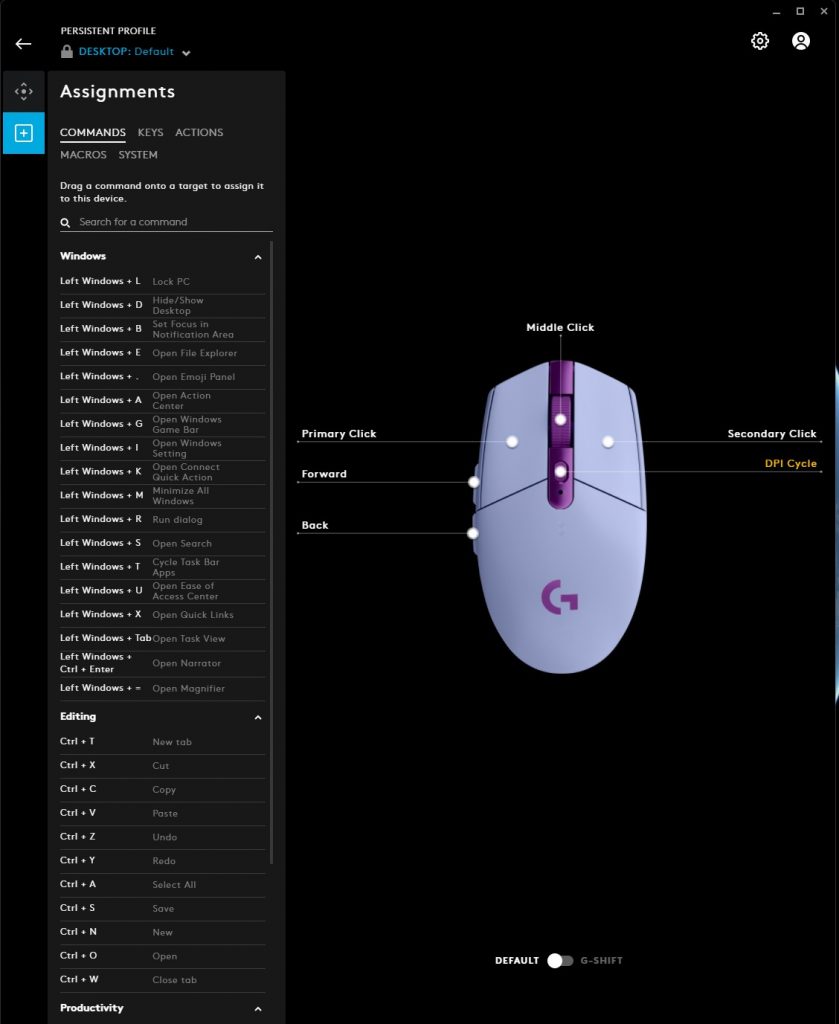The height and width of the screenshot is (1024, 839).
Task: Select the Ctrl + N New command
Action: coord(163,933)
